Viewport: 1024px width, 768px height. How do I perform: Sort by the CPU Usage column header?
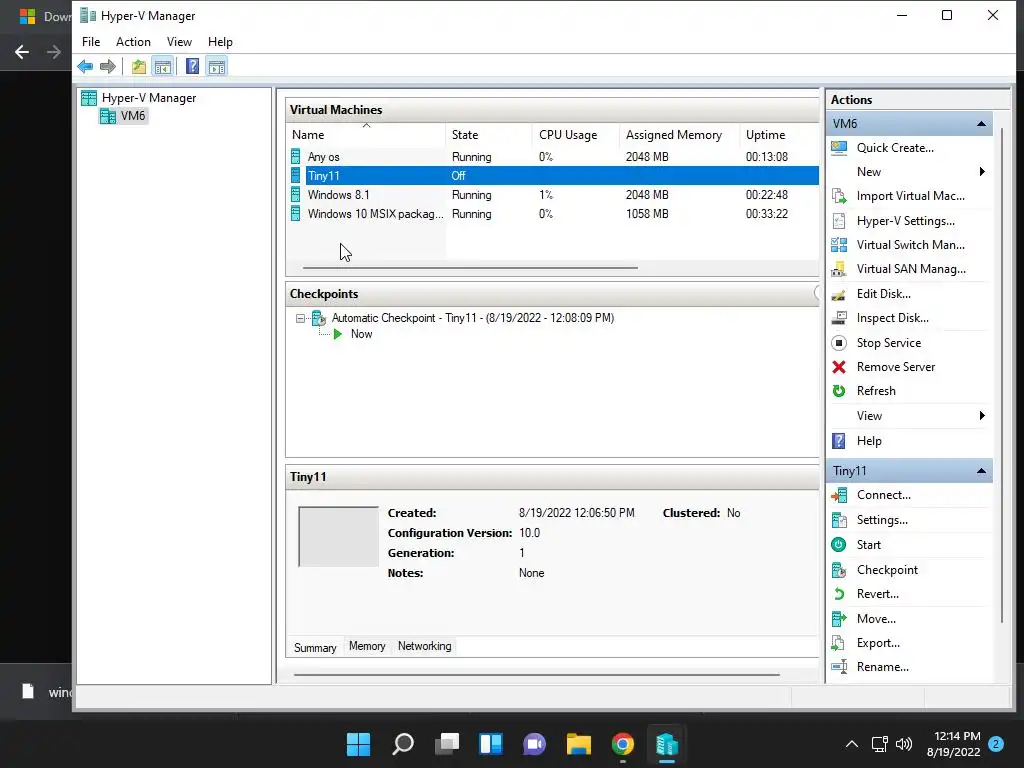coord(575,135)
